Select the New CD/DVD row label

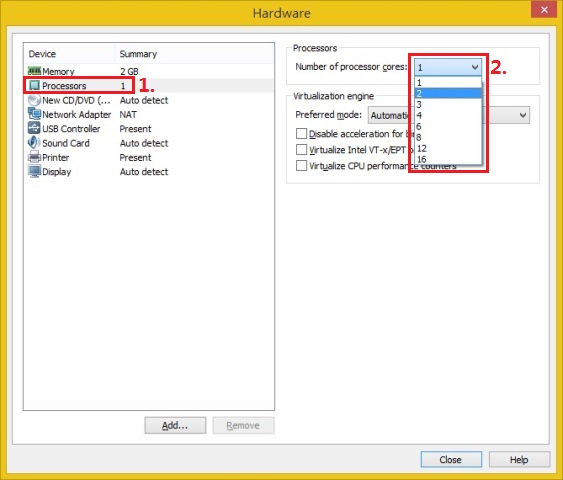click(76, 100)
